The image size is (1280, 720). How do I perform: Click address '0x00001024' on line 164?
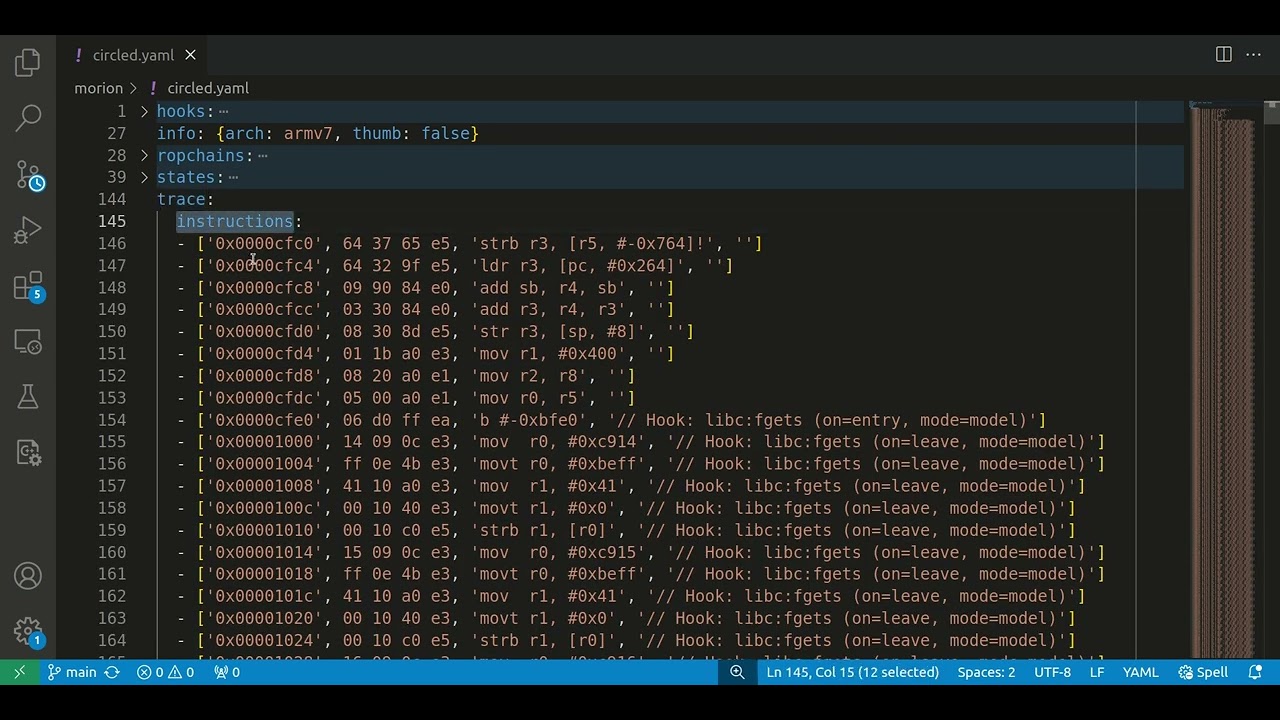pyautogui.click(x=264, y=640)
